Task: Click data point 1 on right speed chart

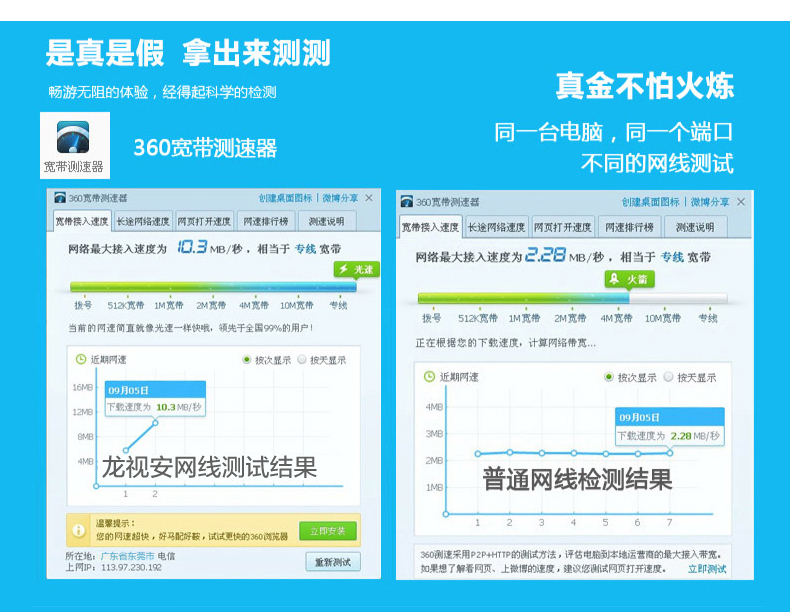Action: tap(478, 454)
